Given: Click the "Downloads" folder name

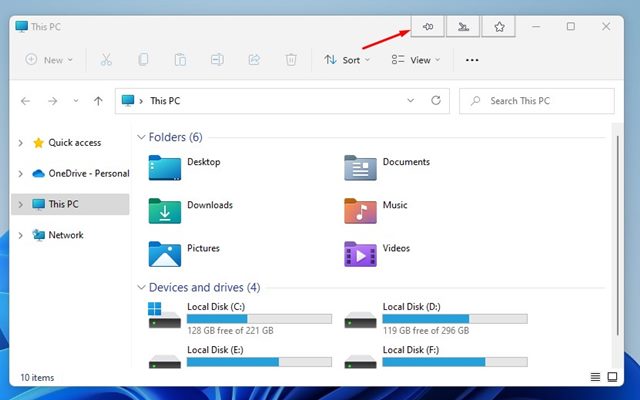Looking at the screenshot, I should tap(210, 205).
